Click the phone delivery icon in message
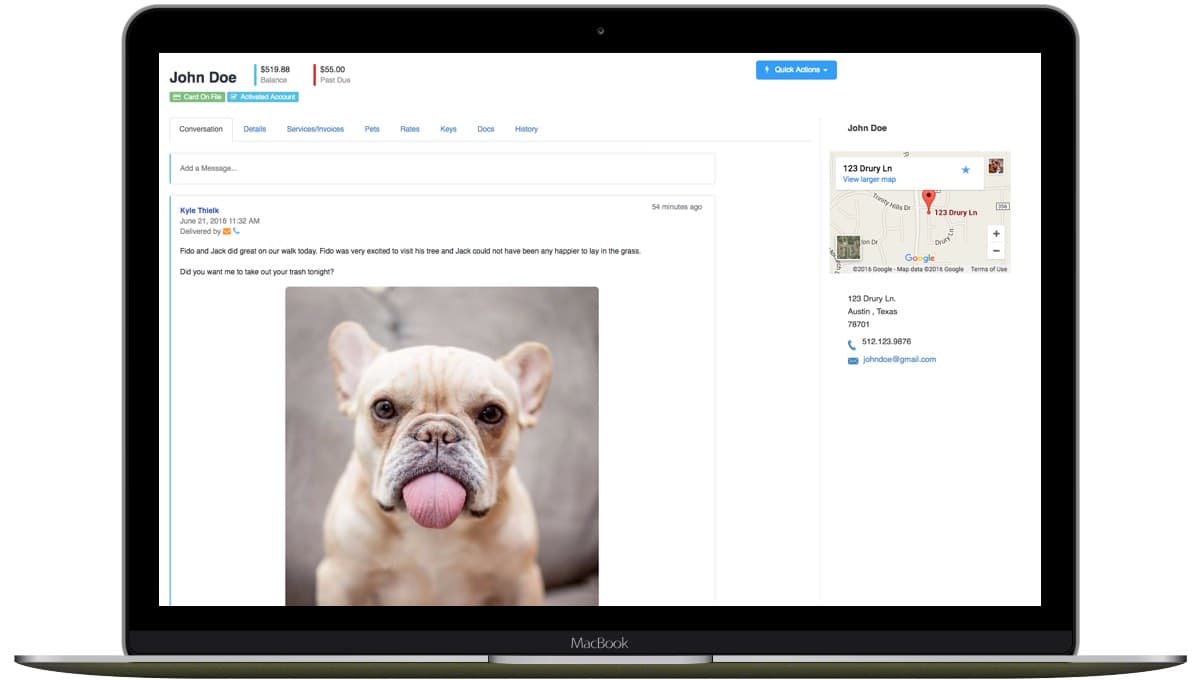Viewport: 1200px width, 680px height. pos(237,231)
